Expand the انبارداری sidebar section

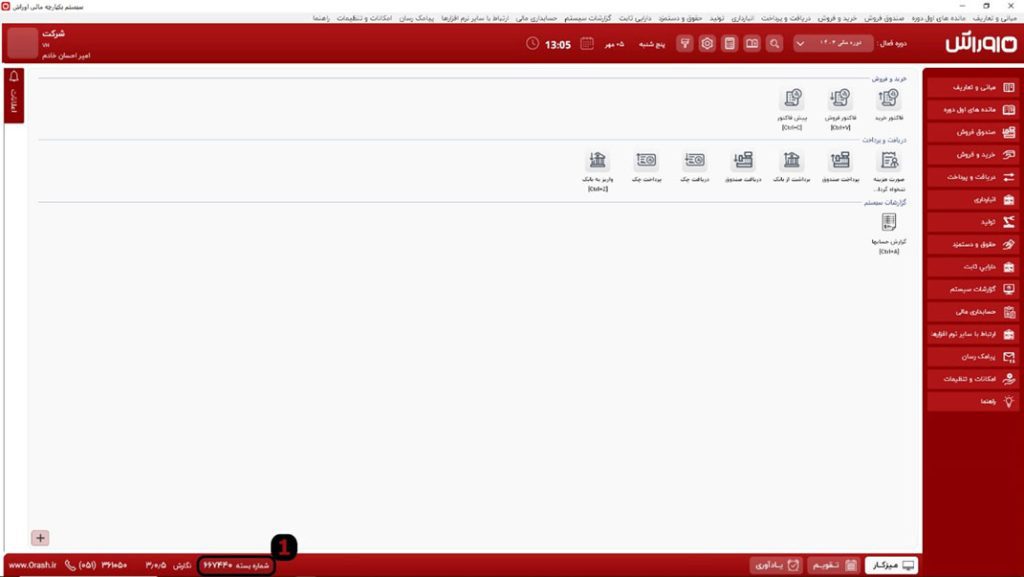point(971,200)
